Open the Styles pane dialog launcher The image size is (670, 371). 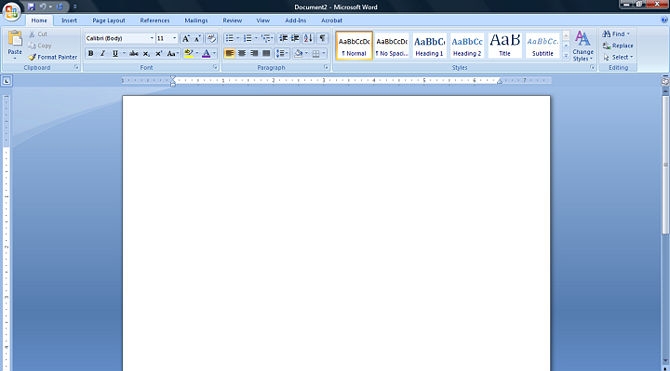[593, 68]
